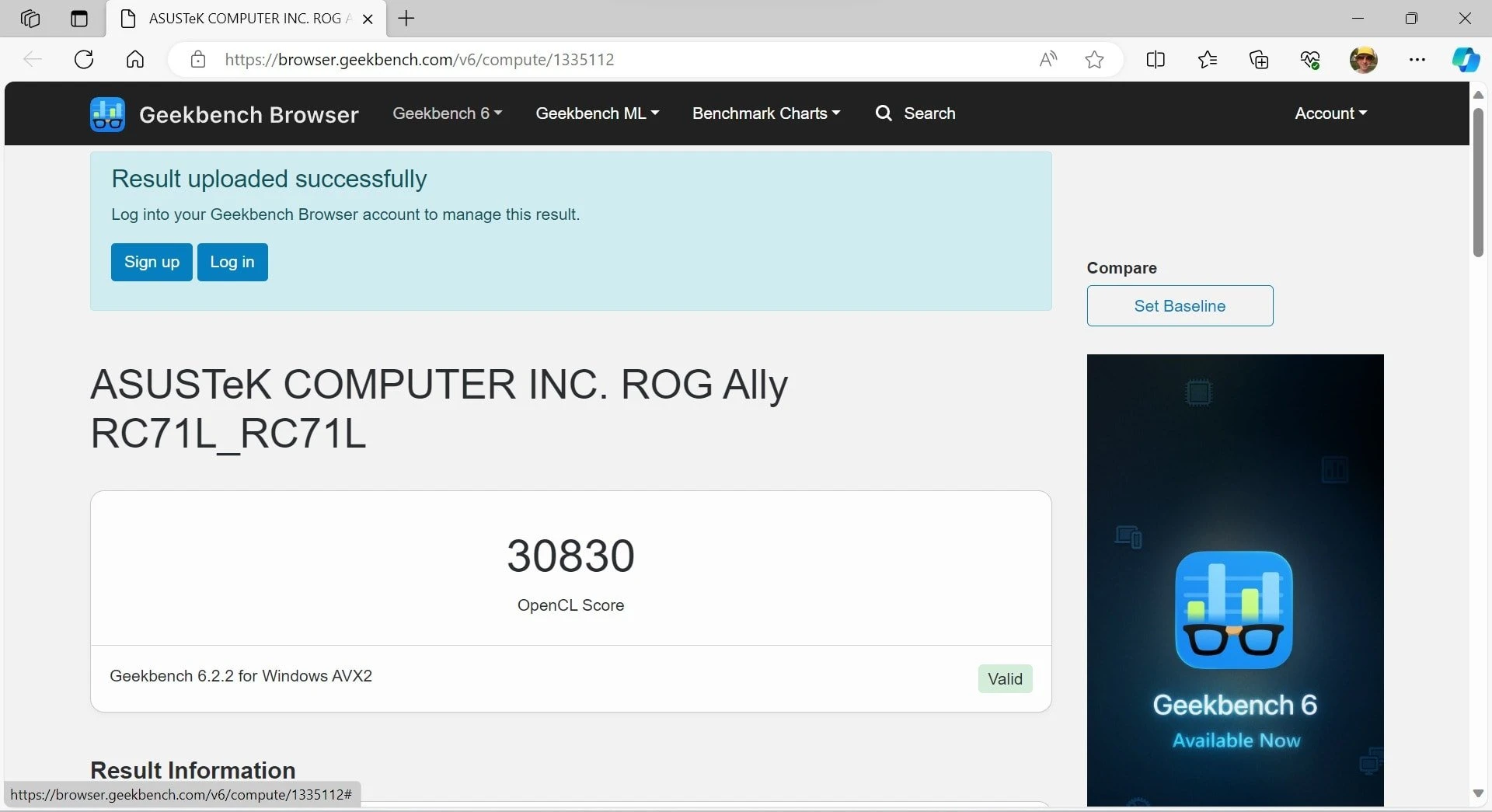The width and height of the screenshot is (1492, 812).
Task: Open a new tab with plus icon
Action: 406,18
